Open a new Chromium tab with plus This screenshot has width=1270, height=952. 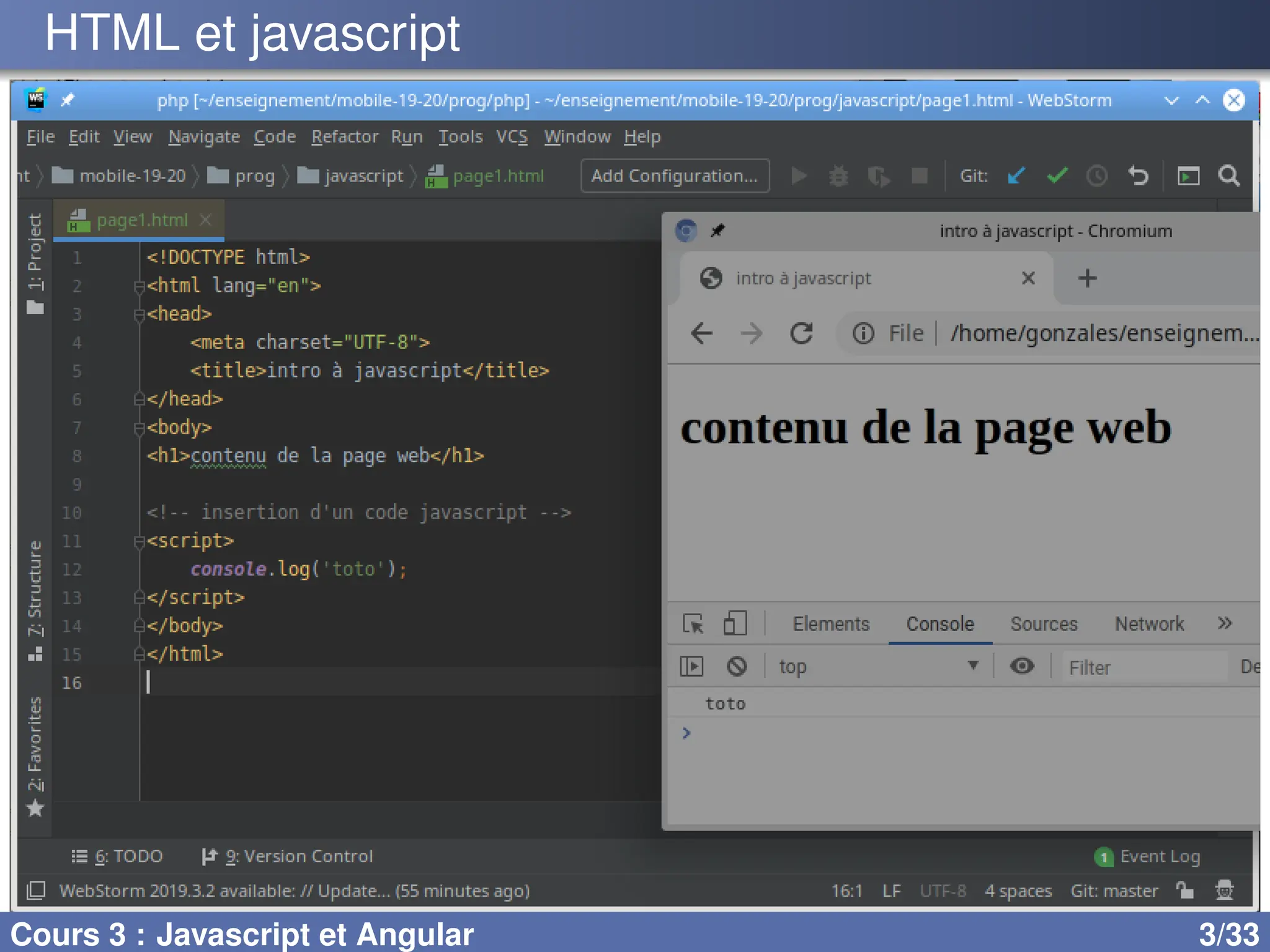1087,278
